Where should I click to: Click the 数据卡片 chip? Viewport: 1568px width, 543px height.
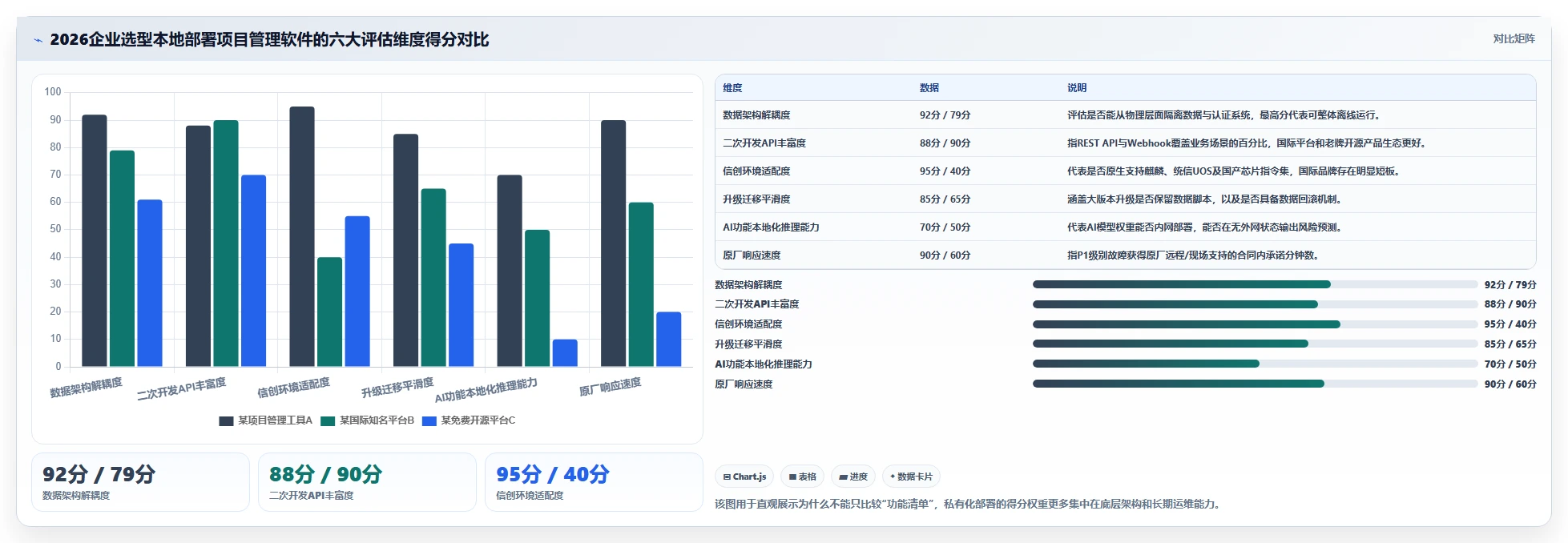911,477
